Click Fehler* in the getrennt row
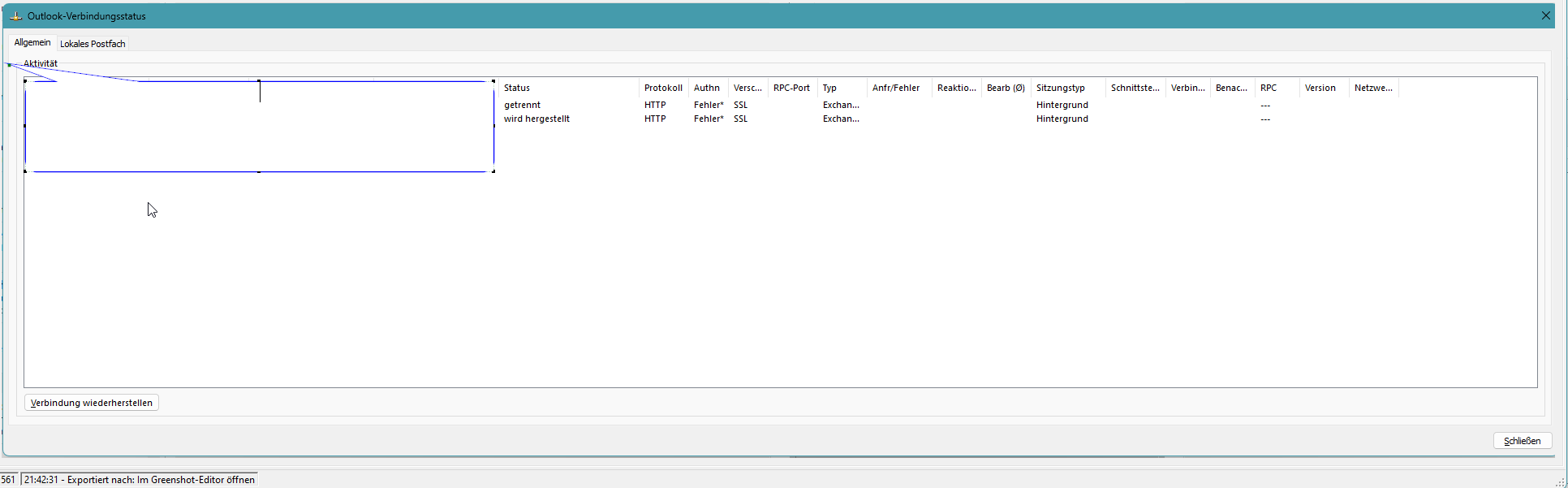The height and width of the screenshot is (488, 1568). pos(709,105)
